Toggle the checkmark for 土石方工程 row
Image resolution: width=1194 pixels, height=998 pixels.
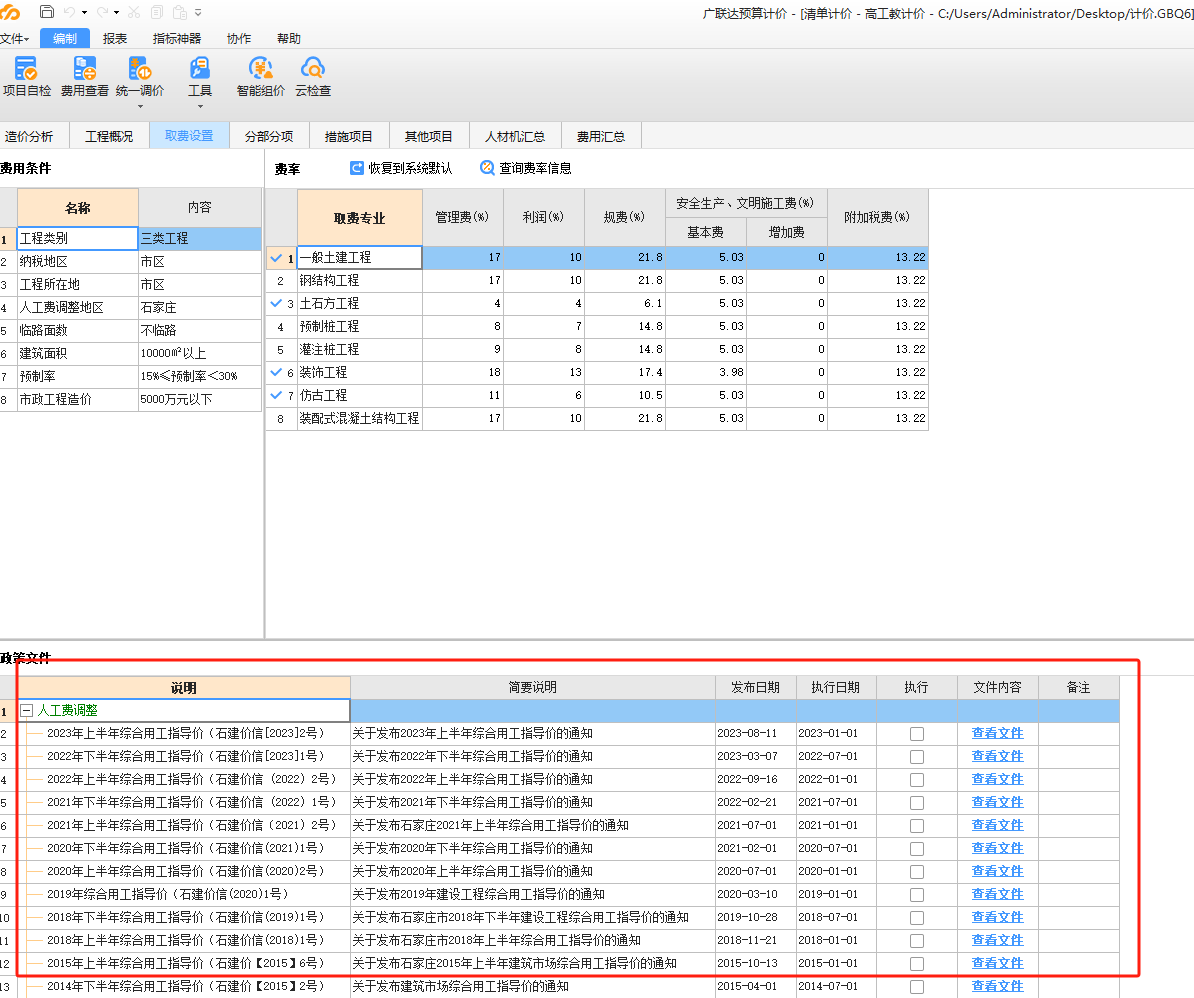click(x=276, y=303)
